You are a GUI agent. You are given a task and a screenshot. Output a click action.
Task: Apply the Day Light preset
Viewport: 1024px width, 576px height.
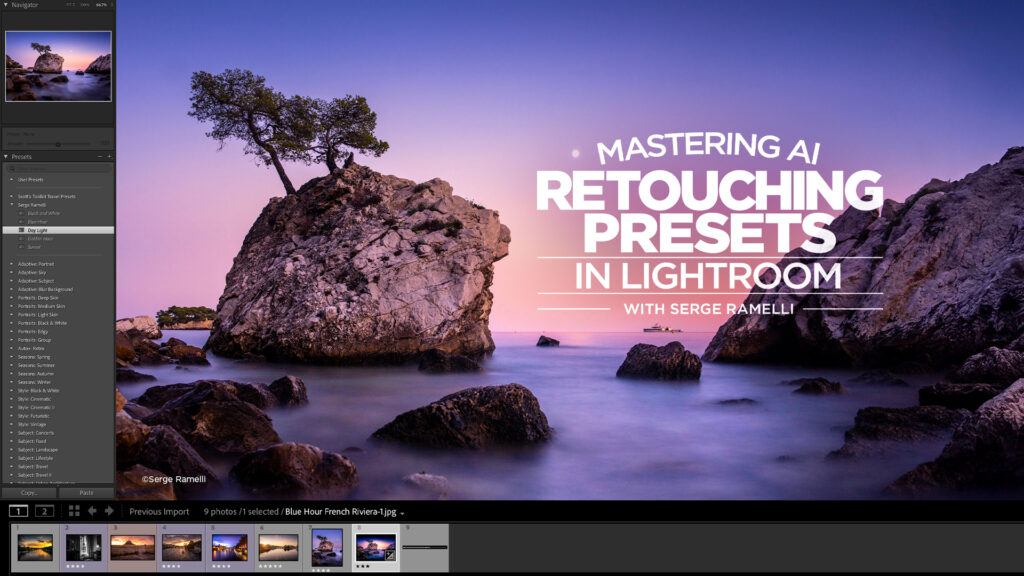[x=35, y=230]
